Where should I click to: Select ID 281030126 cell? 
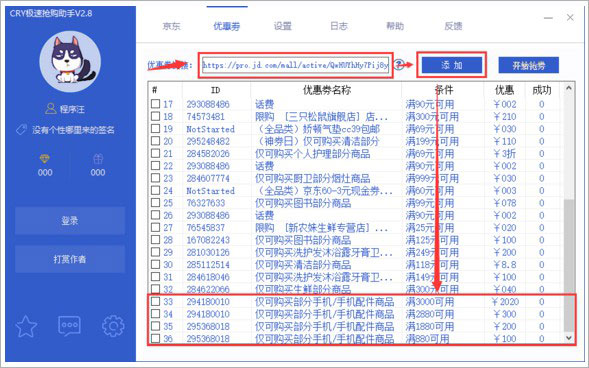coord(208,252)
